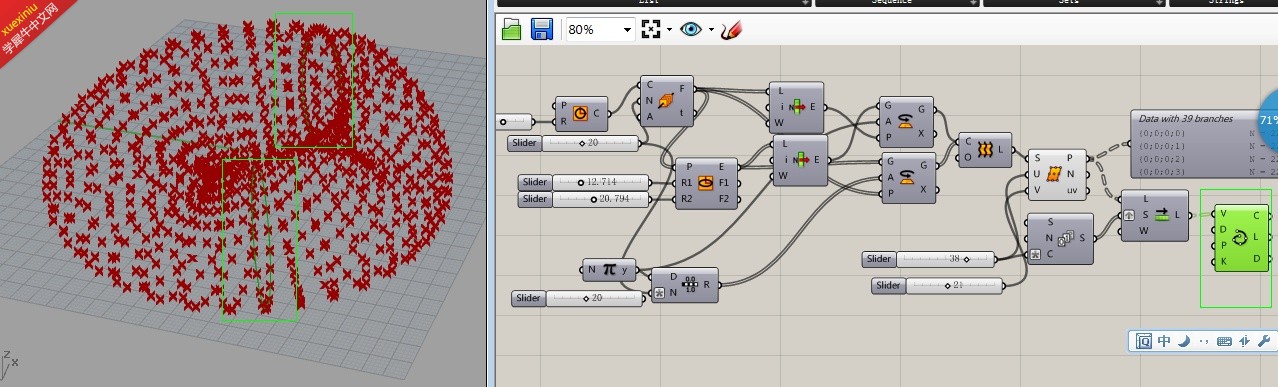Toggle the 中 Chinese input mode button

(x=1165, y=341)
